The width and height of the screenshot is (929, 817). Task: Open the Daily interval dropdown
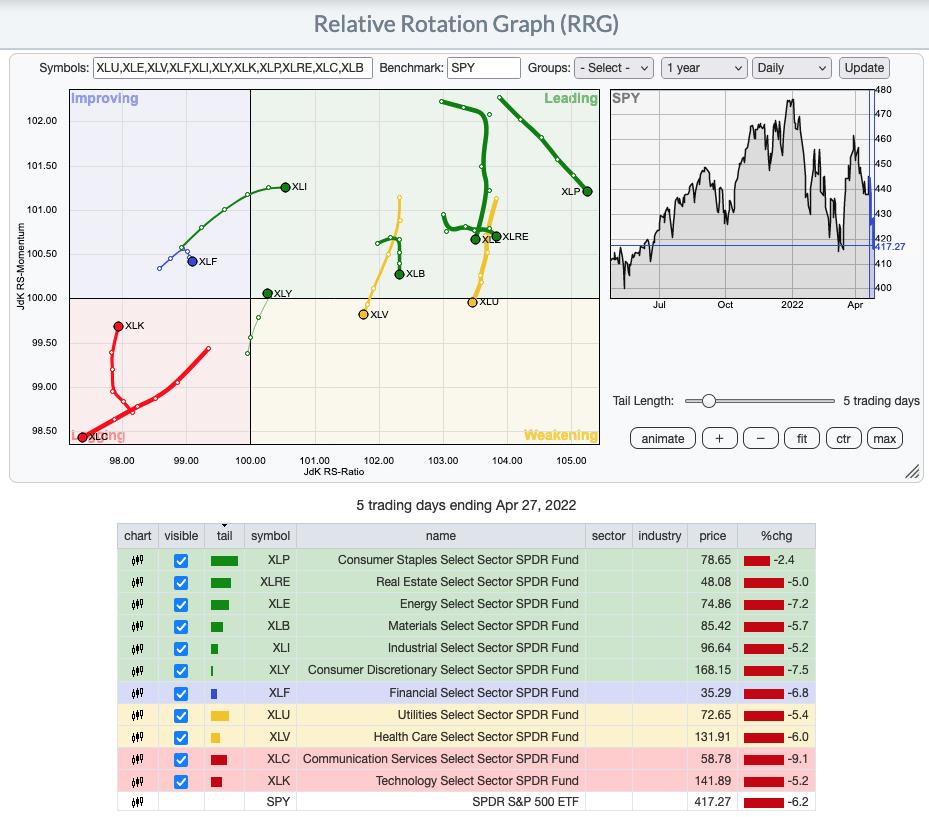[x=792, y=68]
